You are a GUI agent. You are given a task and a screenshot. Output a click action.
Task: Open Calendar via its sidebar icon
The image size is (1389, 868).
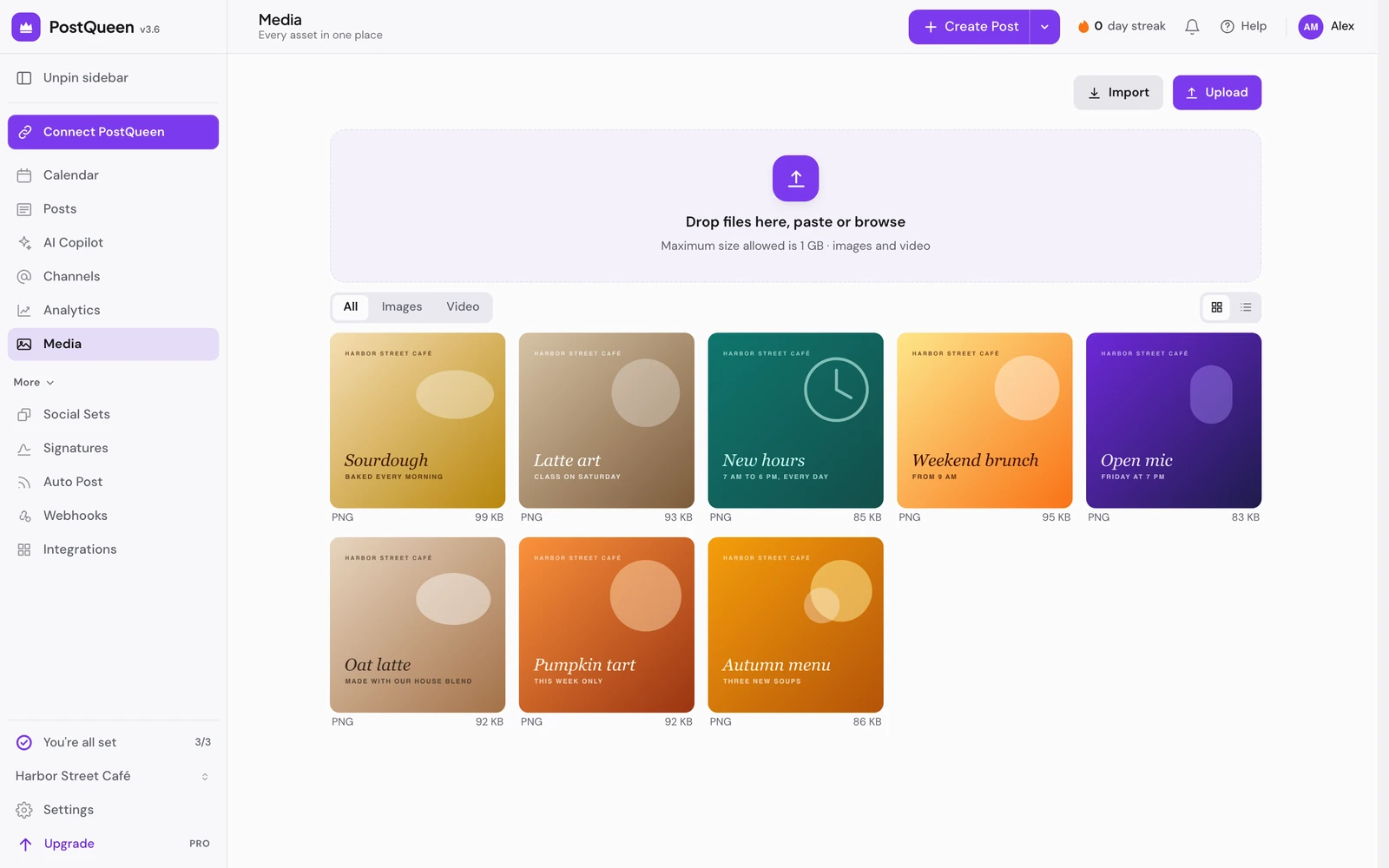pyautogui.click(x=24, y=175)
